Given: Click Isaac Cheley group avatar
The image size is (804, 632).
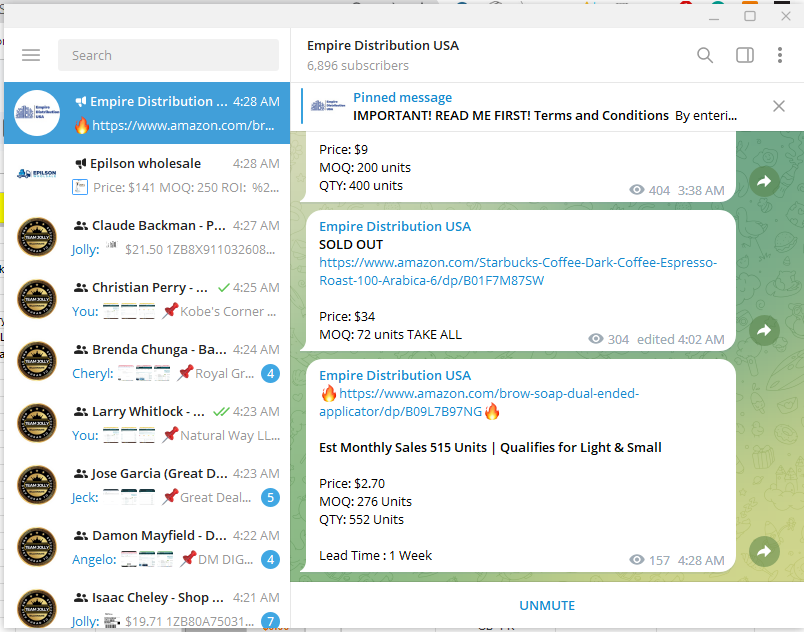Looking at the screenshot, I should pos(37,609).
